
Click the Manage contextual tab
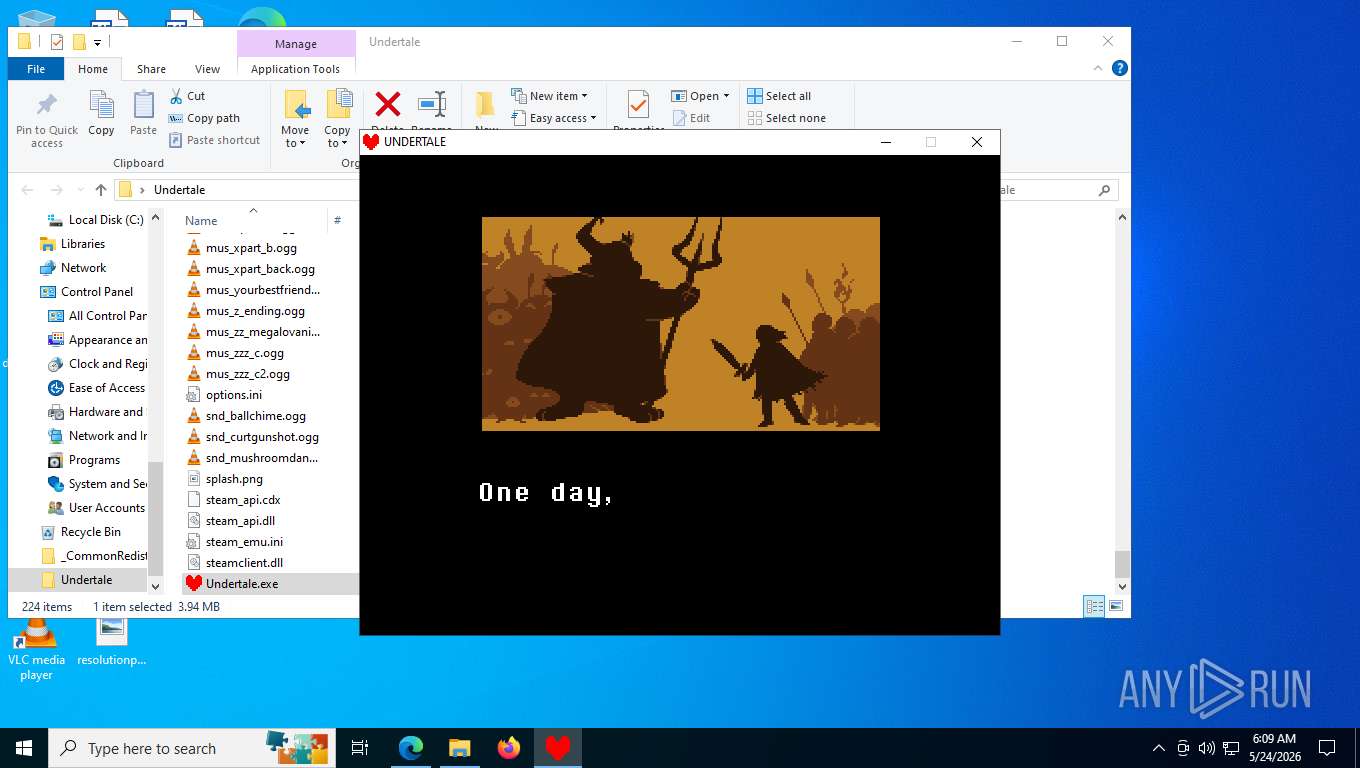pyautogui.click(x=296, y=44)
